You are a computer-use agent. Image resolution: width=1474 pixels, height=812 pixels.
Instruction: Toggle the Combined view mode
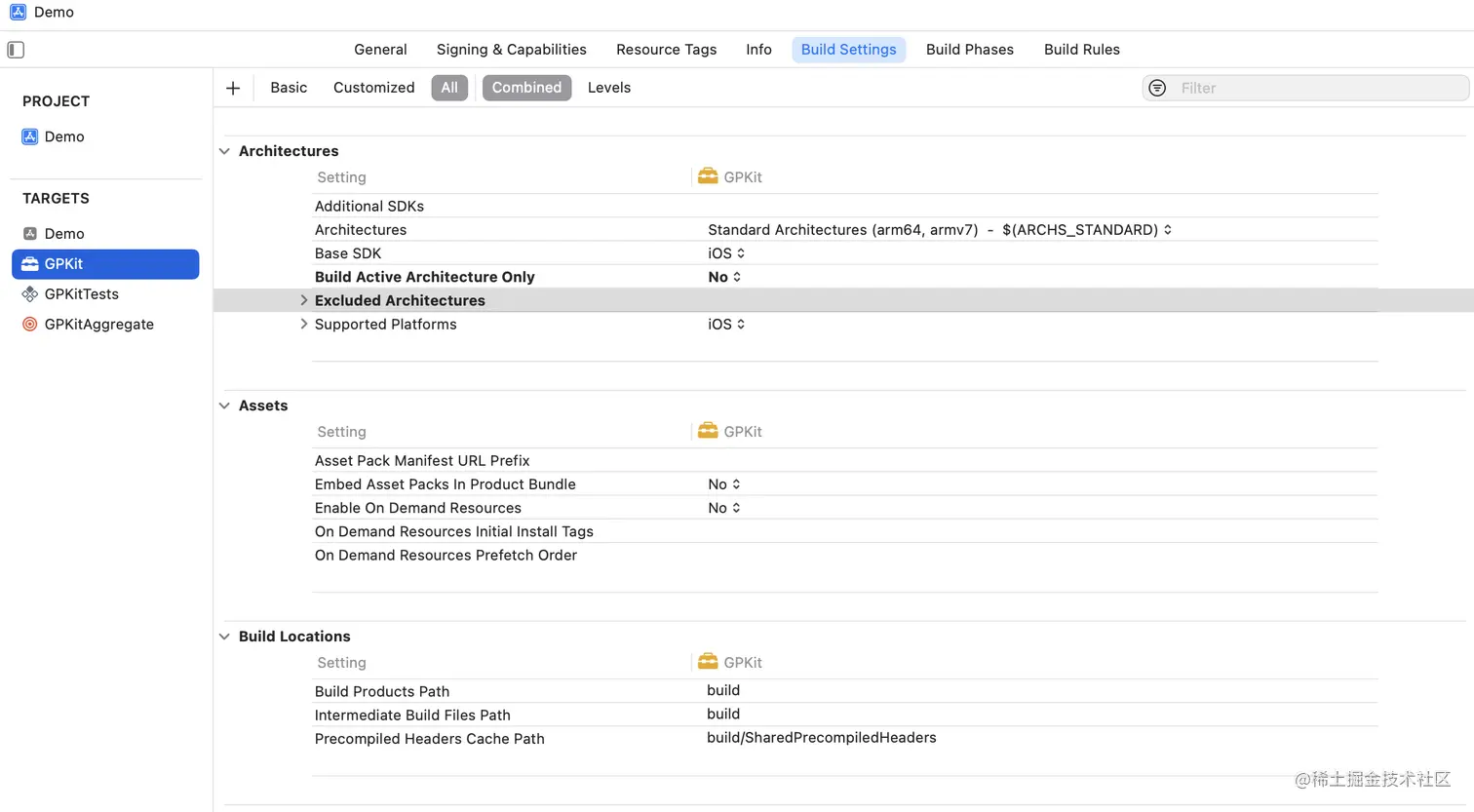point(526,88)
